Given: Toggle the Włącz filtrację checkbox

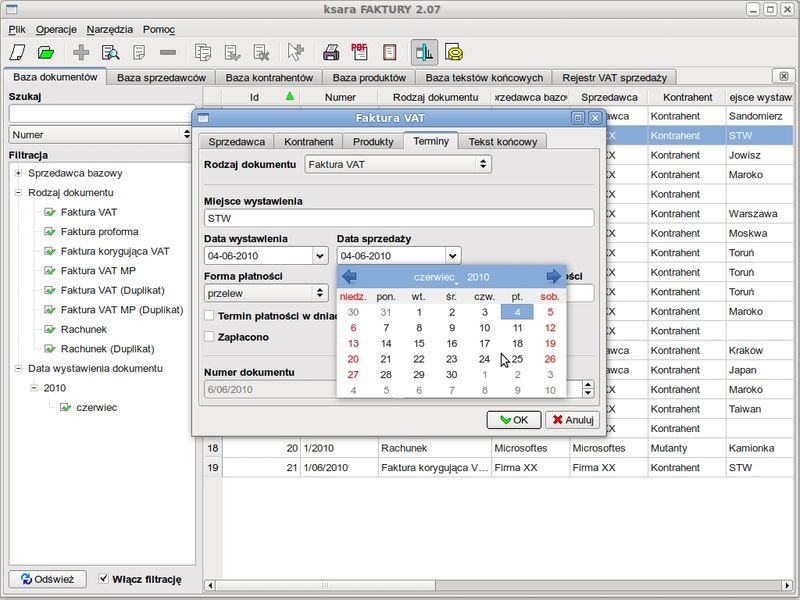Looking at the screenshot, I should click(104, 579).
